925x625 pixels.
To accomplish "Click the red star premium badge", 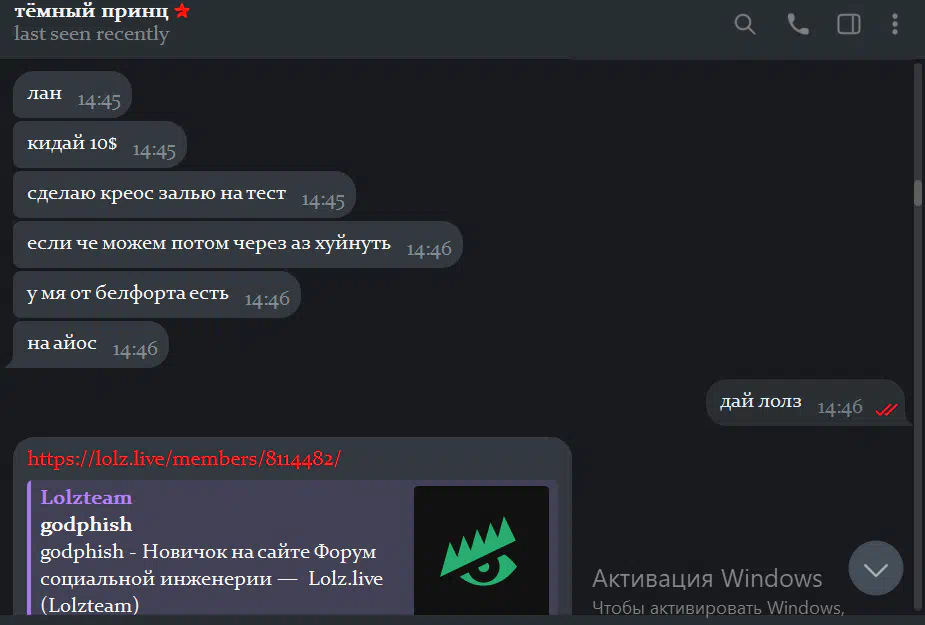I will 182,10.
